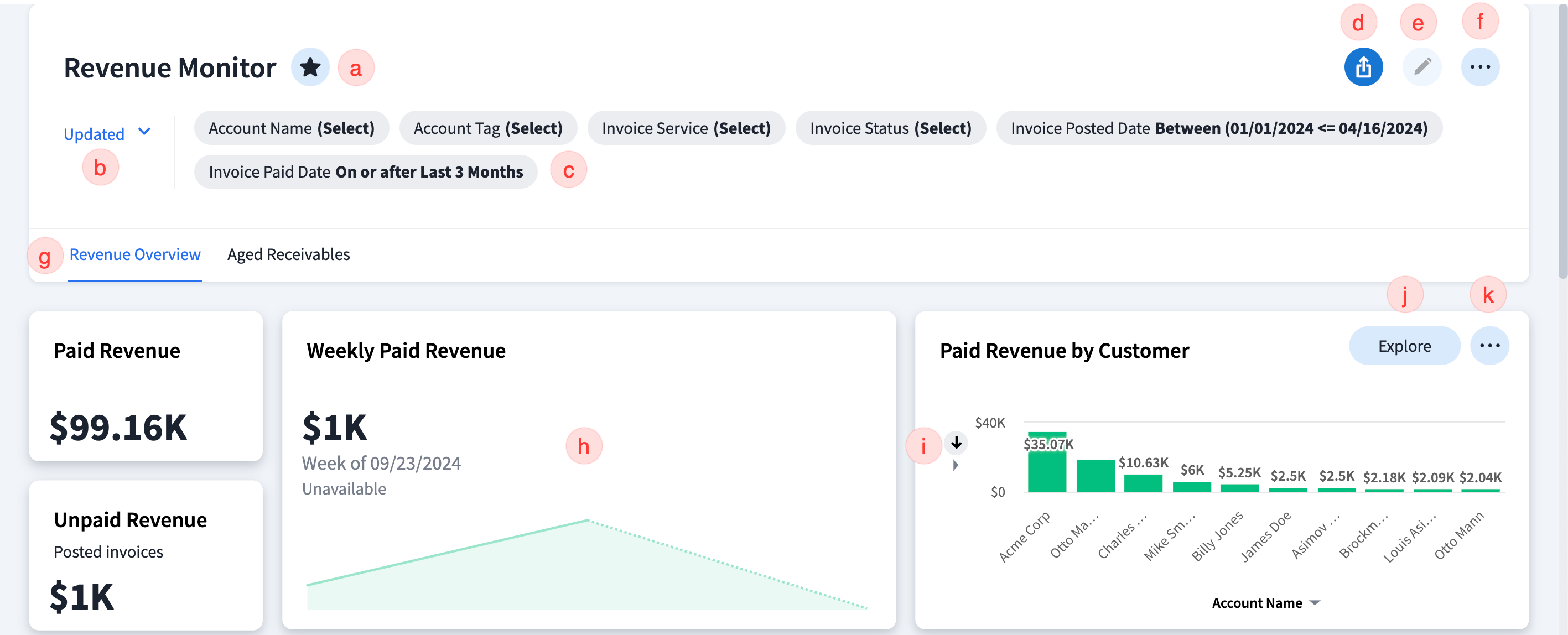
Task: Click the blue share dashboard icon
Action: (x=1363, y=67)
